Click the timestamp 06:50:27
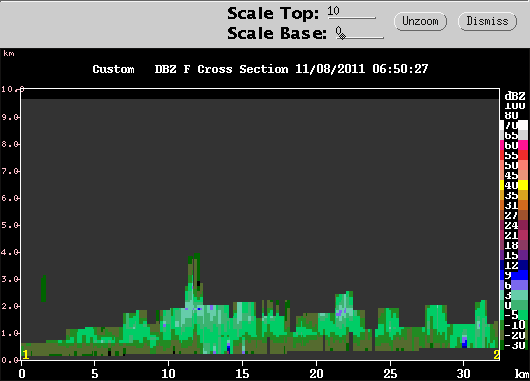Viewport: 530px width, 381px height. pos(400,69)
